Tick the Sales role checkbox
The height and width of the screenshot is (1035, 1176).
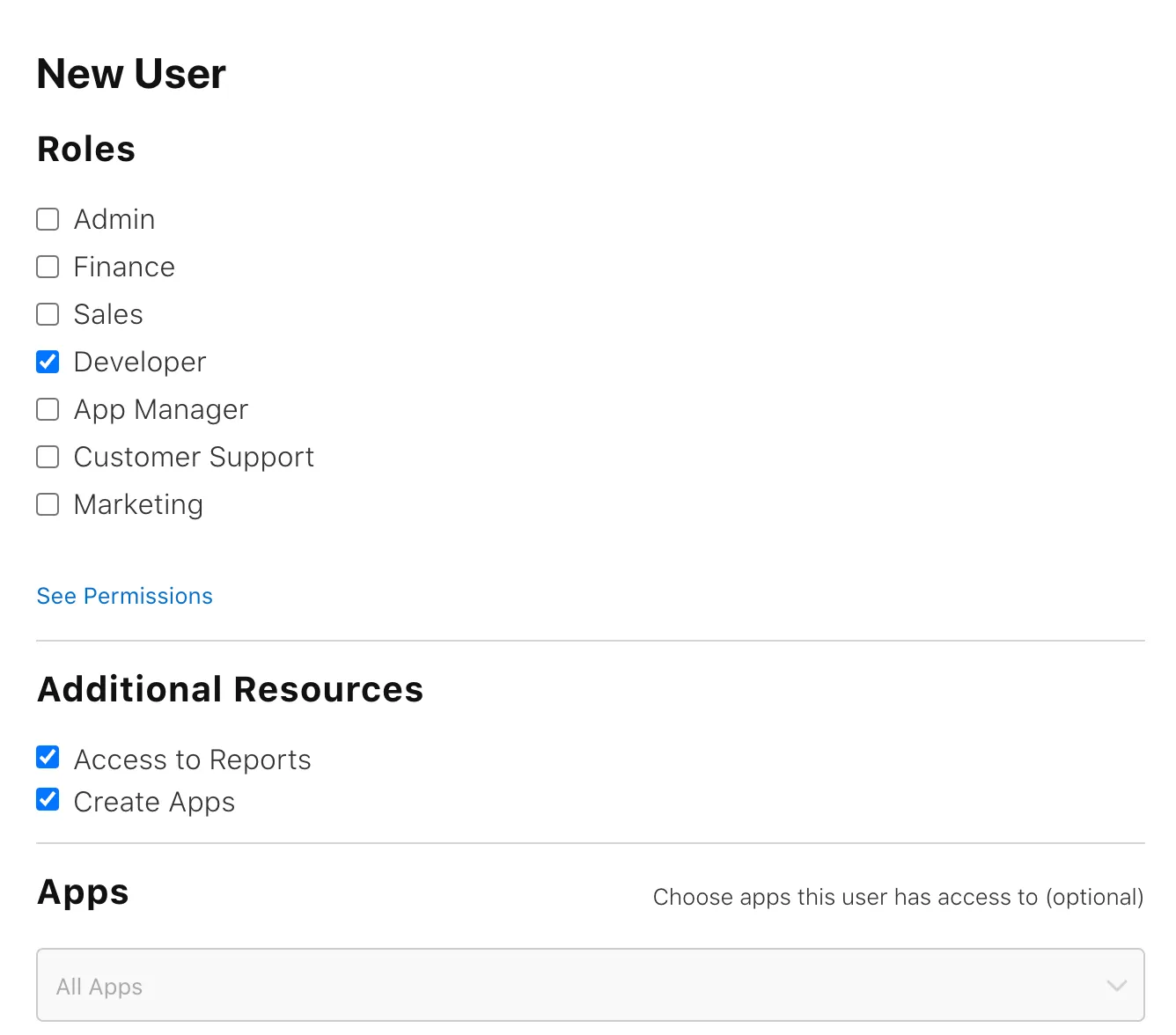48,314
